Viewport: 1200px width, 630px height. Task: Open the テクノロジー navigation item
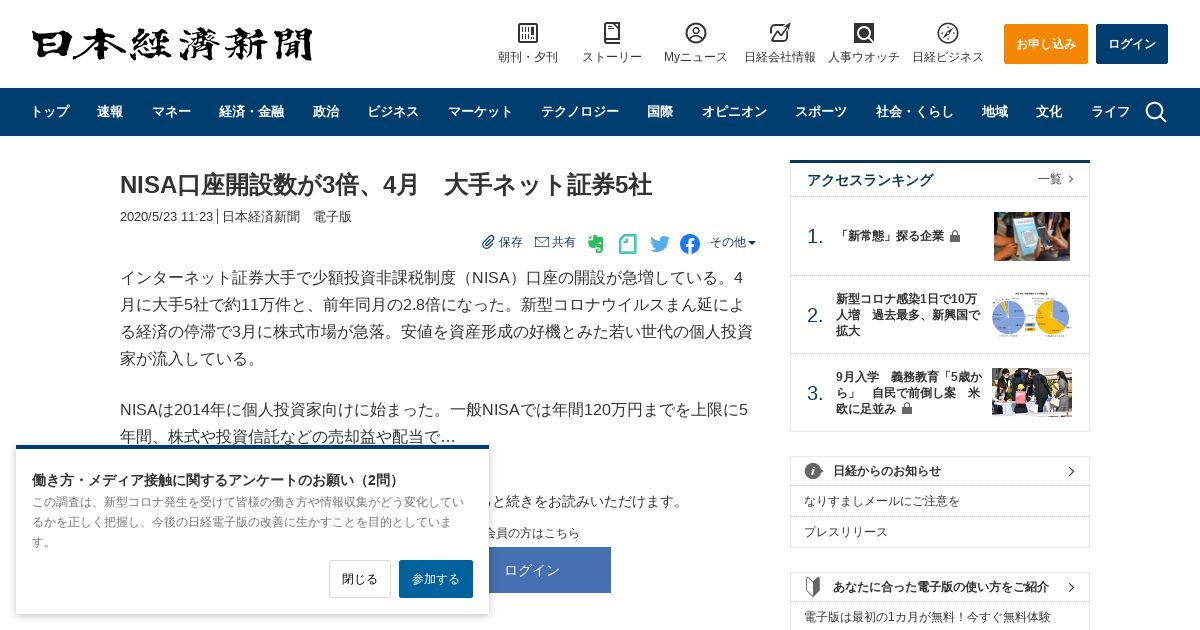click(x=580, y=112)
